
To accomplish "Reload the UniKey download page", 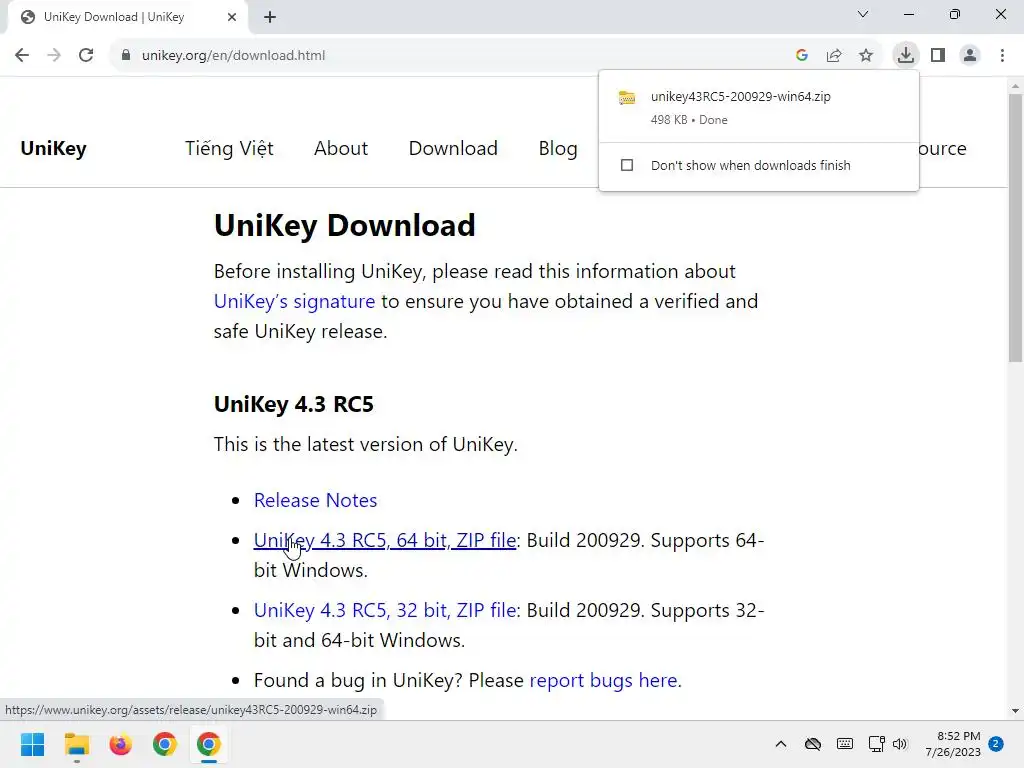I will pyautogui.click(x=86, y=56).
